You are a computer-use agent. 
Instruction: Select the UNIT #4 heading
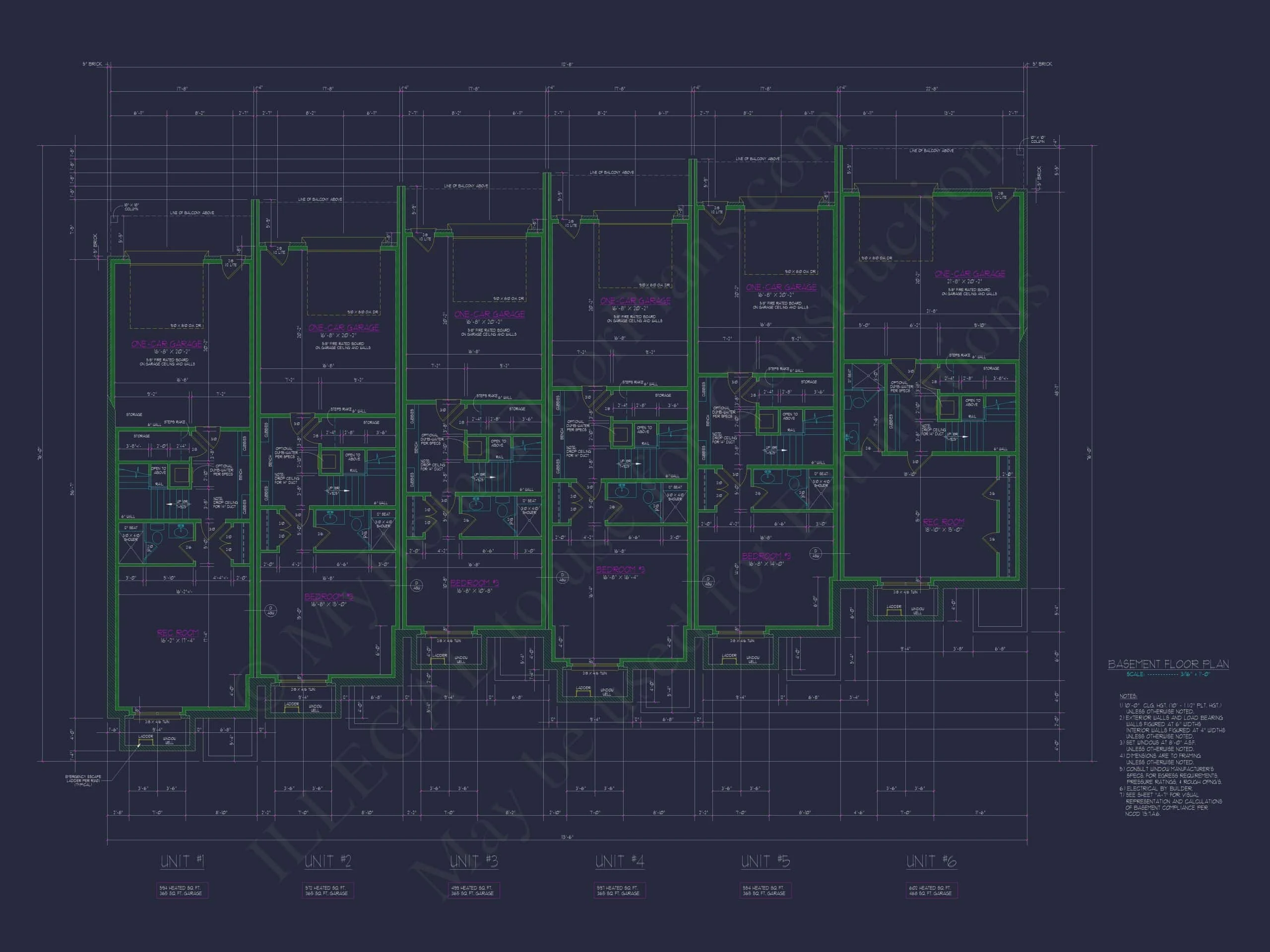(x=620, y=861)
